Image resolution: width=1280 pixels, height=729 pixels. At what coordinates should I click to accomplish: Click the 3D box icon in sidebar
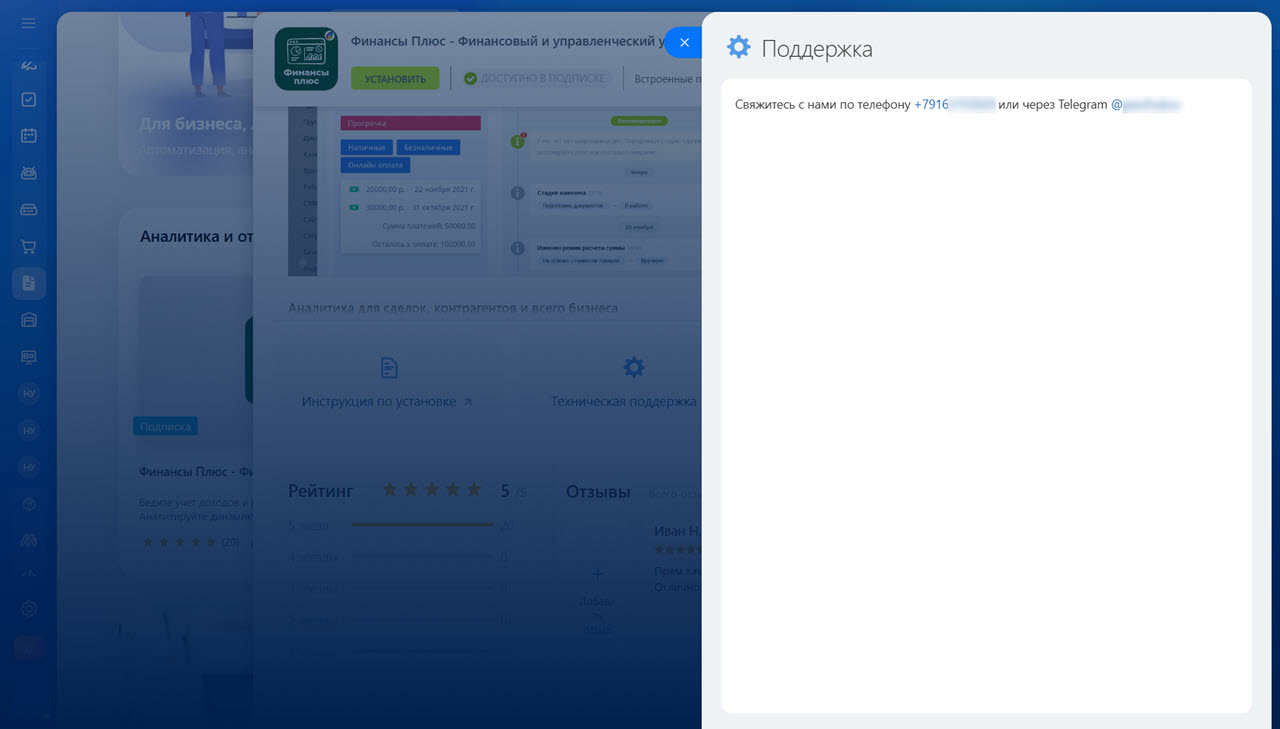[29, 504]
